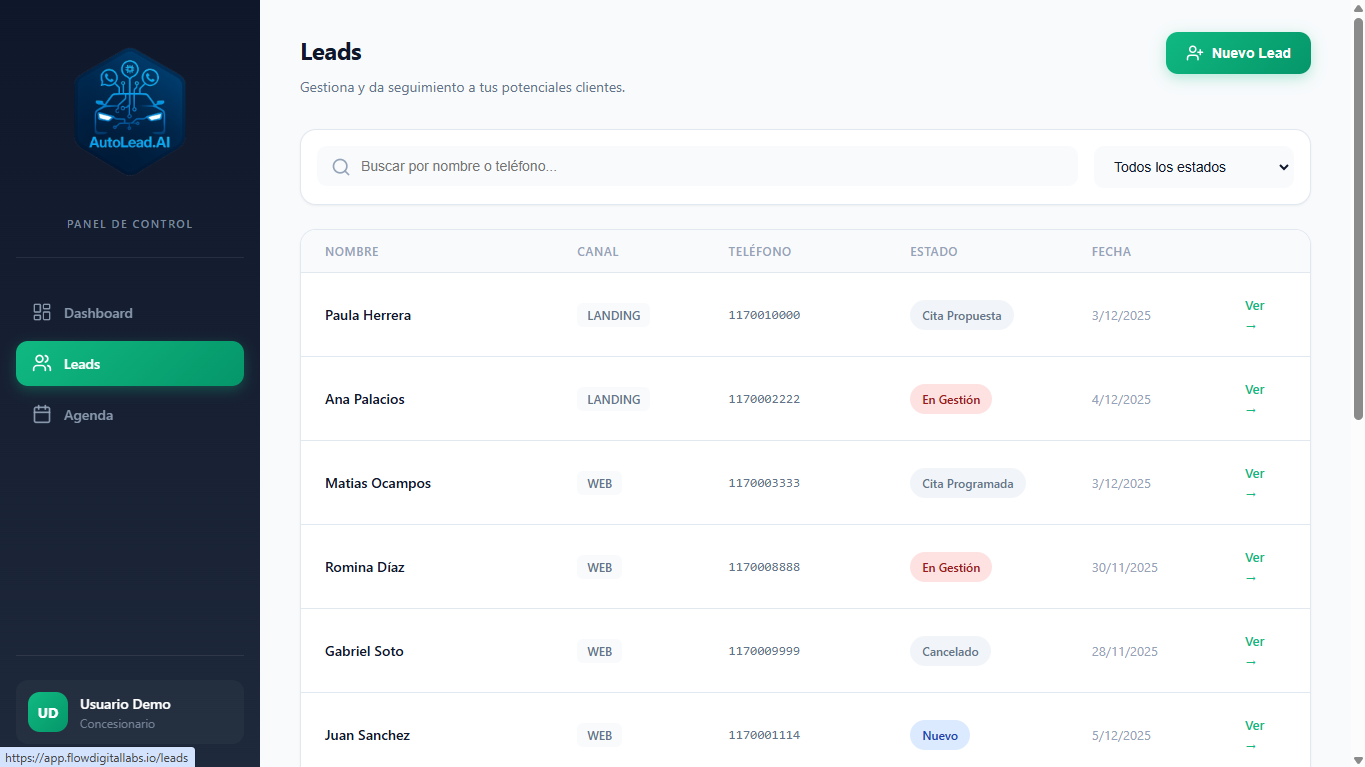Click the ESTADO column header

tap(934, 252)
